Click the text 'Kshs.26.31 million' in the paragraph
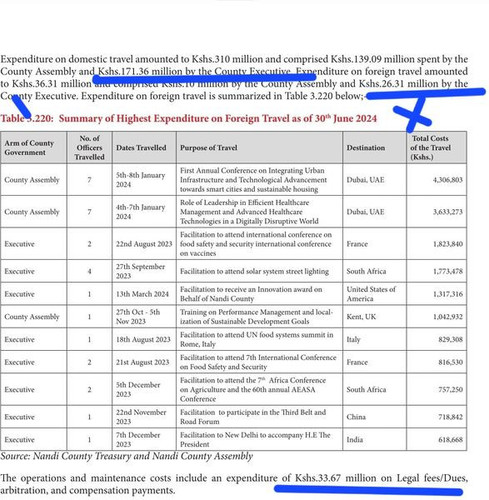Viewport: 489px width, 500px height. click(399, 84)
